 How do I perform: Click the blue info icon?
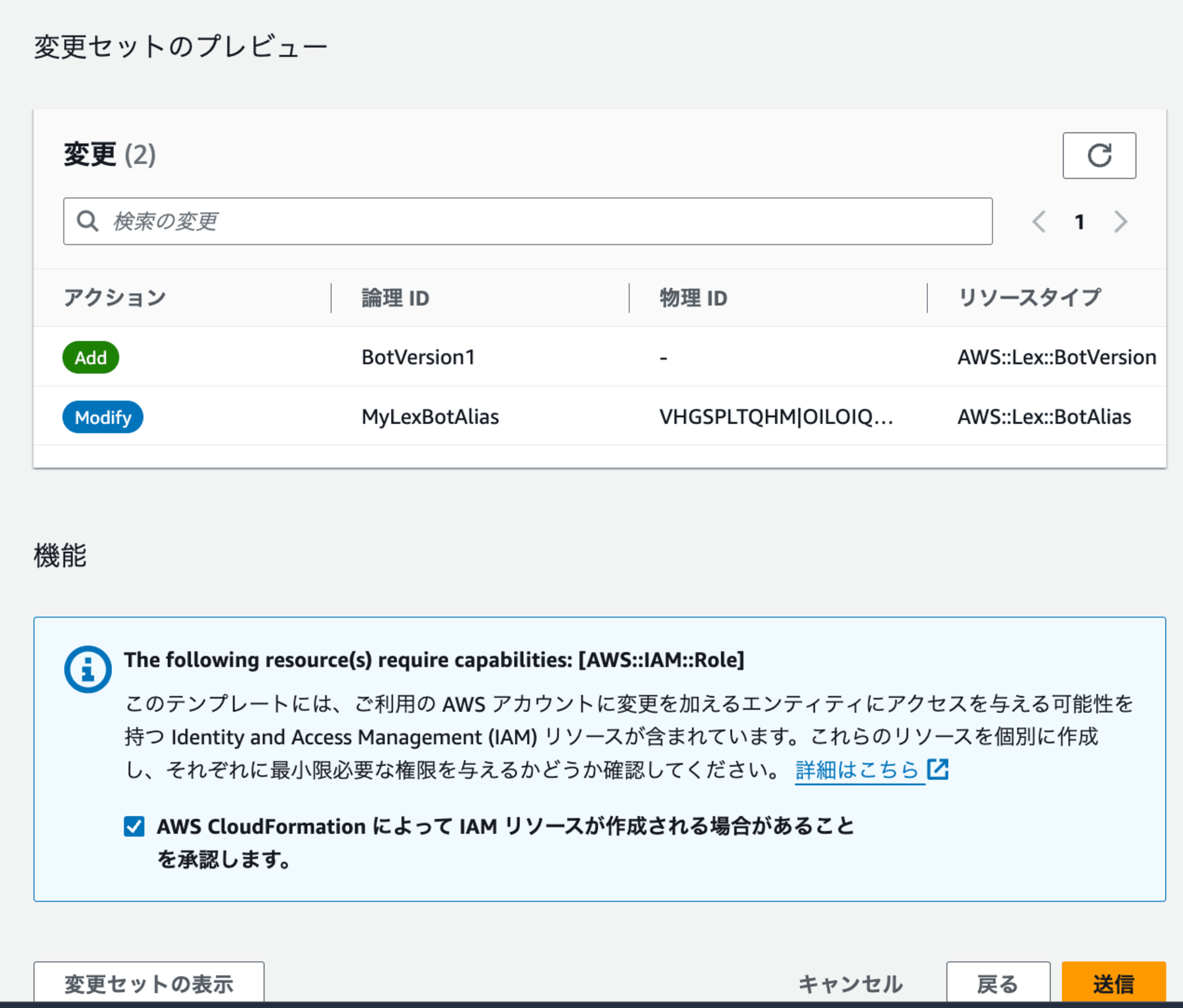click(88, 669)
